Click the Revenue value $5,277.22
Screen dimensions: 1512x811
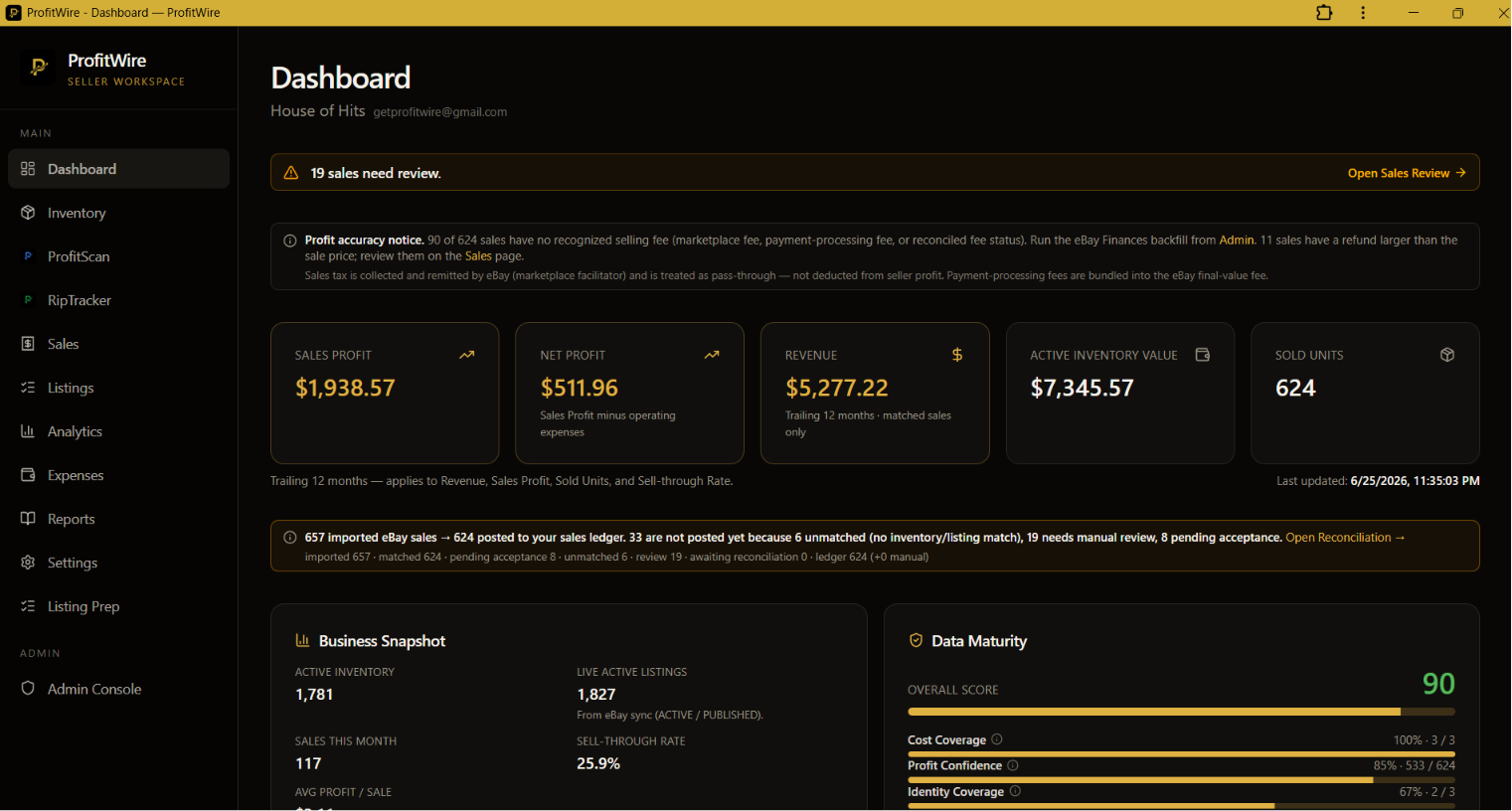tap(837, 388)
